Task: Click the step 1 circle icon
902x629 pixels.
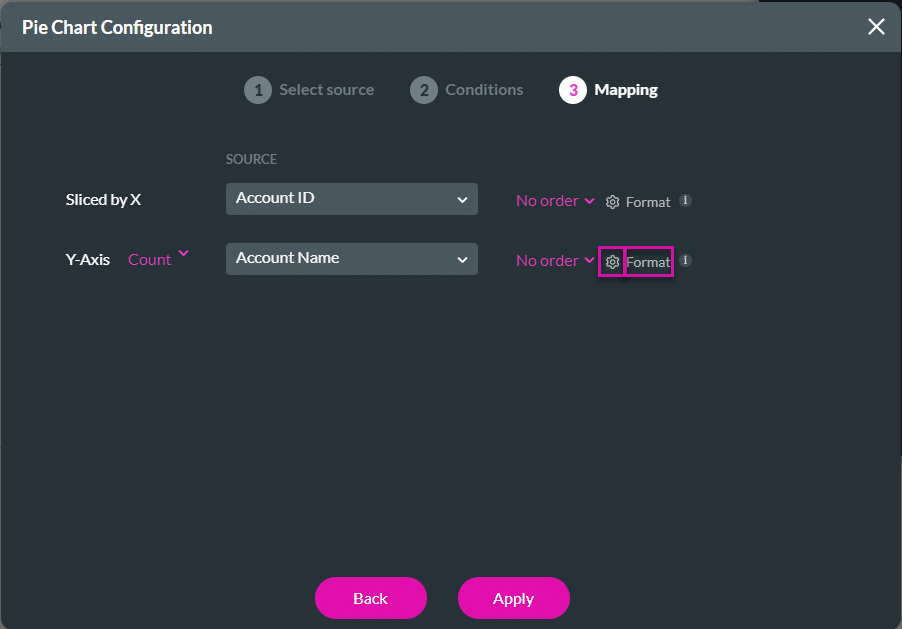Action: coord(257,89)
